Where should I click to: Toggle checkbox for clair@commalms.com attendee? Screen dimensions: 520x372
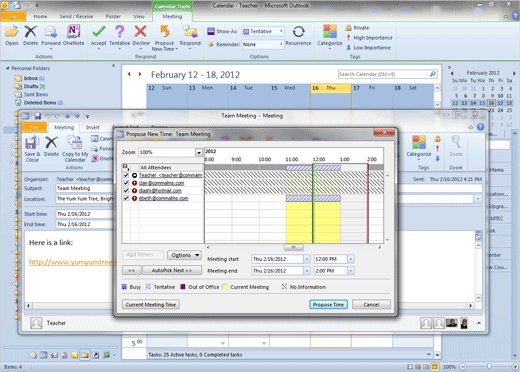126,183
